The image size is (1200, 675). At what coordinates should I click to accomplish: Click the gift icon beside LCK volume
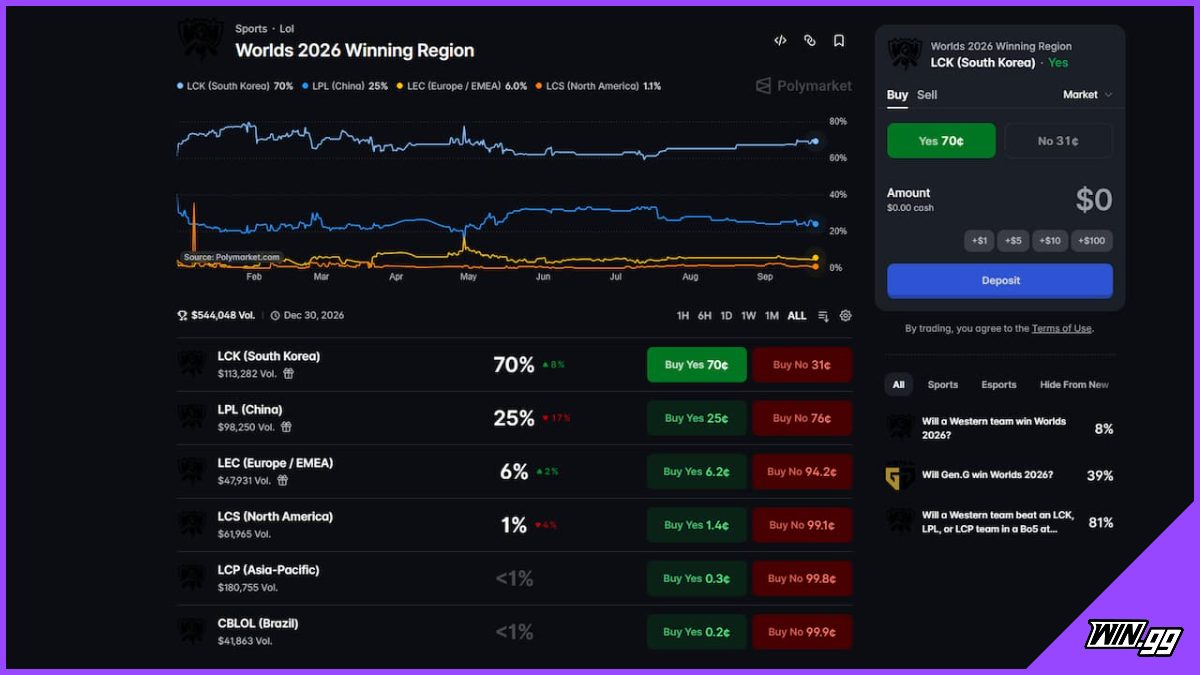[x=288, y=373]
